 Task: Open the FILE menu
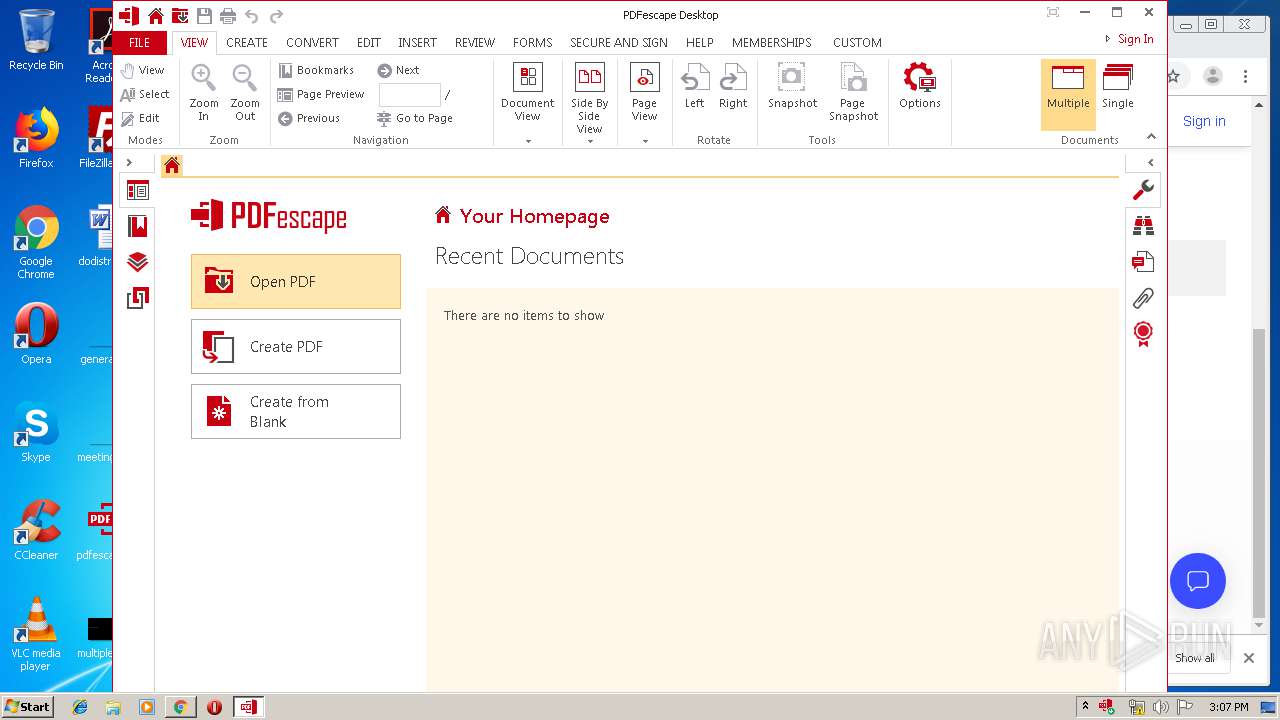pos(140,43)
